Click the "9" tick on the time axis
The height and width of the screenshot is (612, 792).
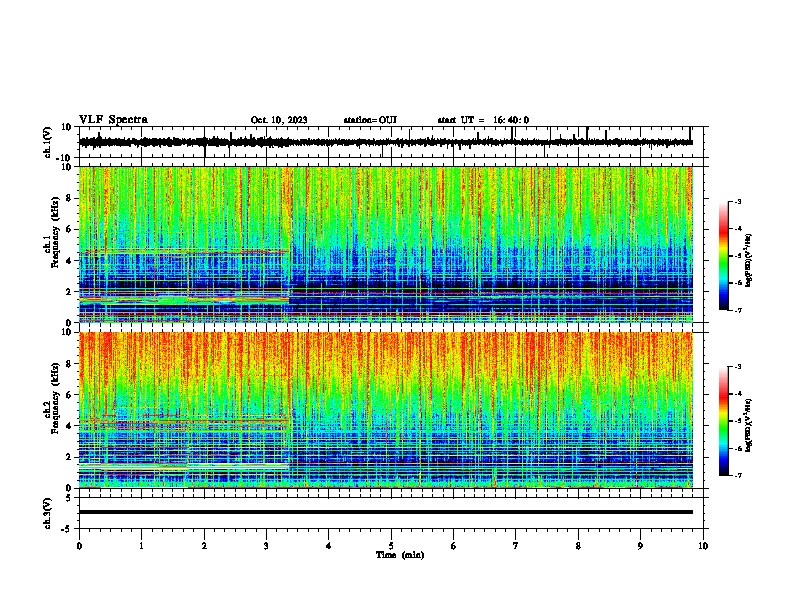(x=640, y=546)
